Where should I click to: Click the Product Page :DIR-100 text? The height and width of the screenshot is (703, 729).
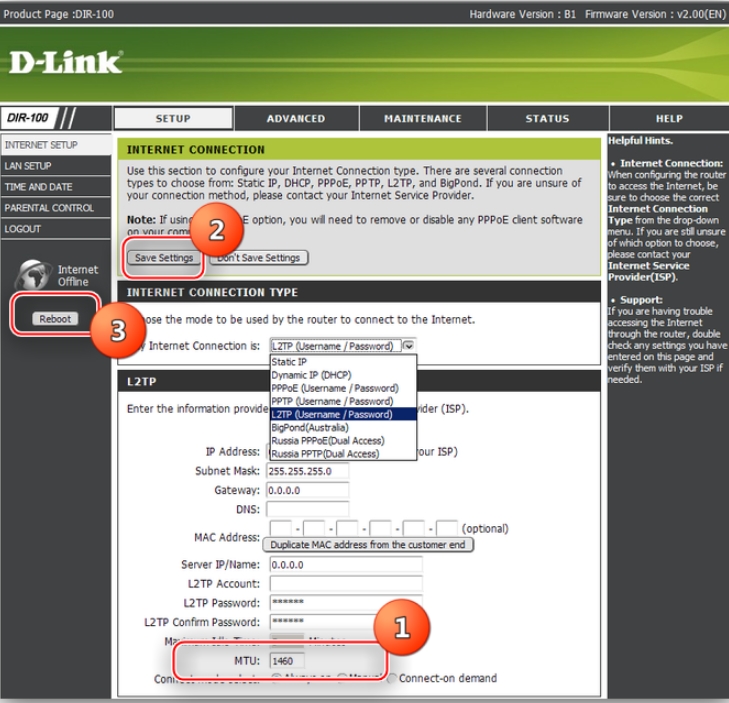coord(59,14)
